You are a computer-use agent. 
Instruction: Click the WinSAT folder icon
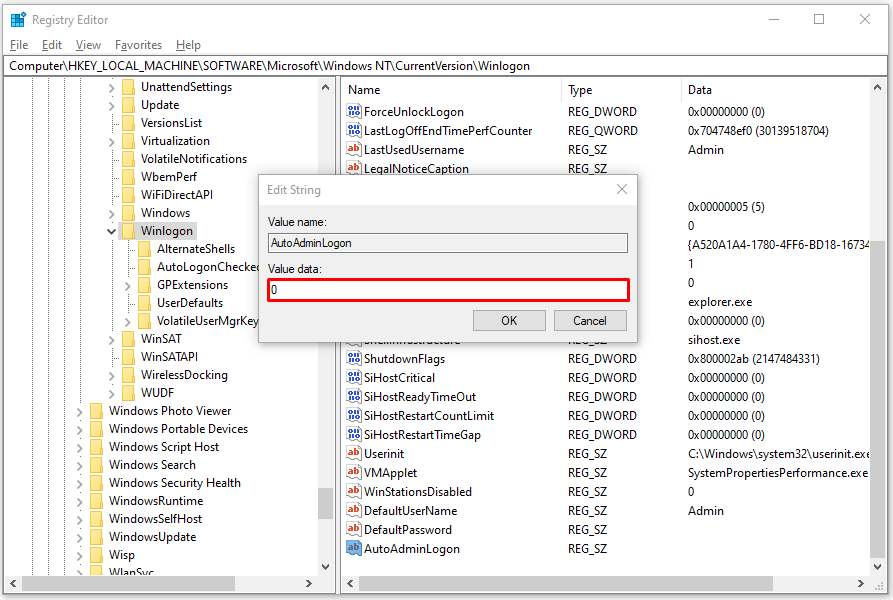point(129,339)
